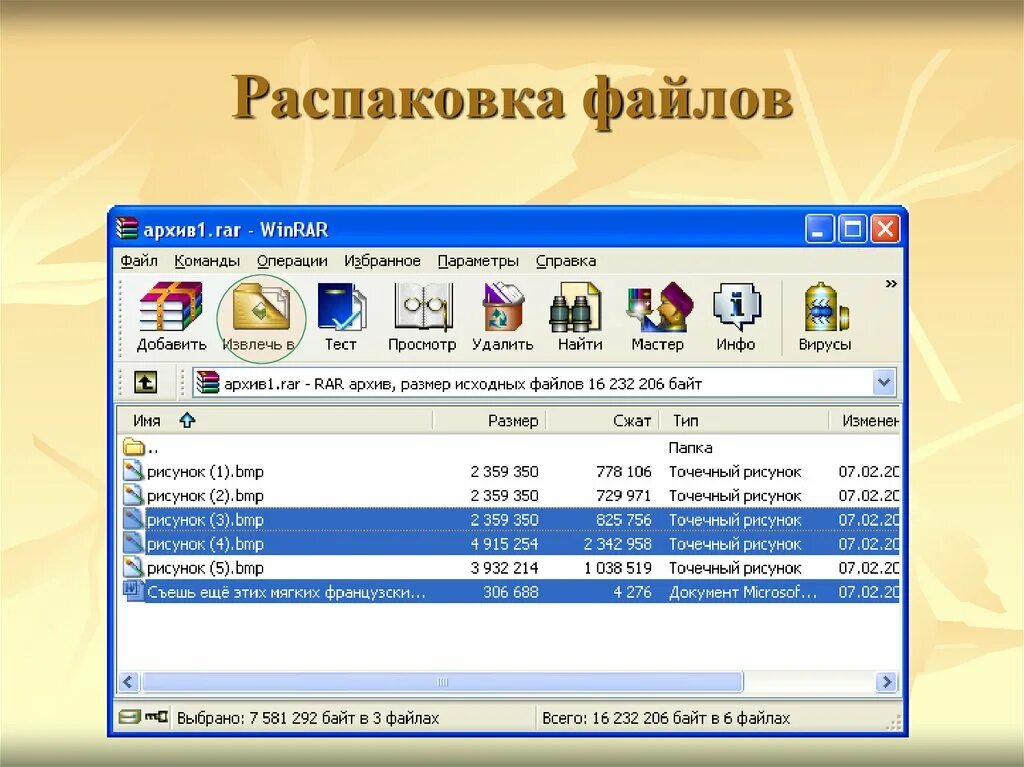1024x767 pixels.
Task: Click packed value 1 038 519
Action: click(618, 568)
